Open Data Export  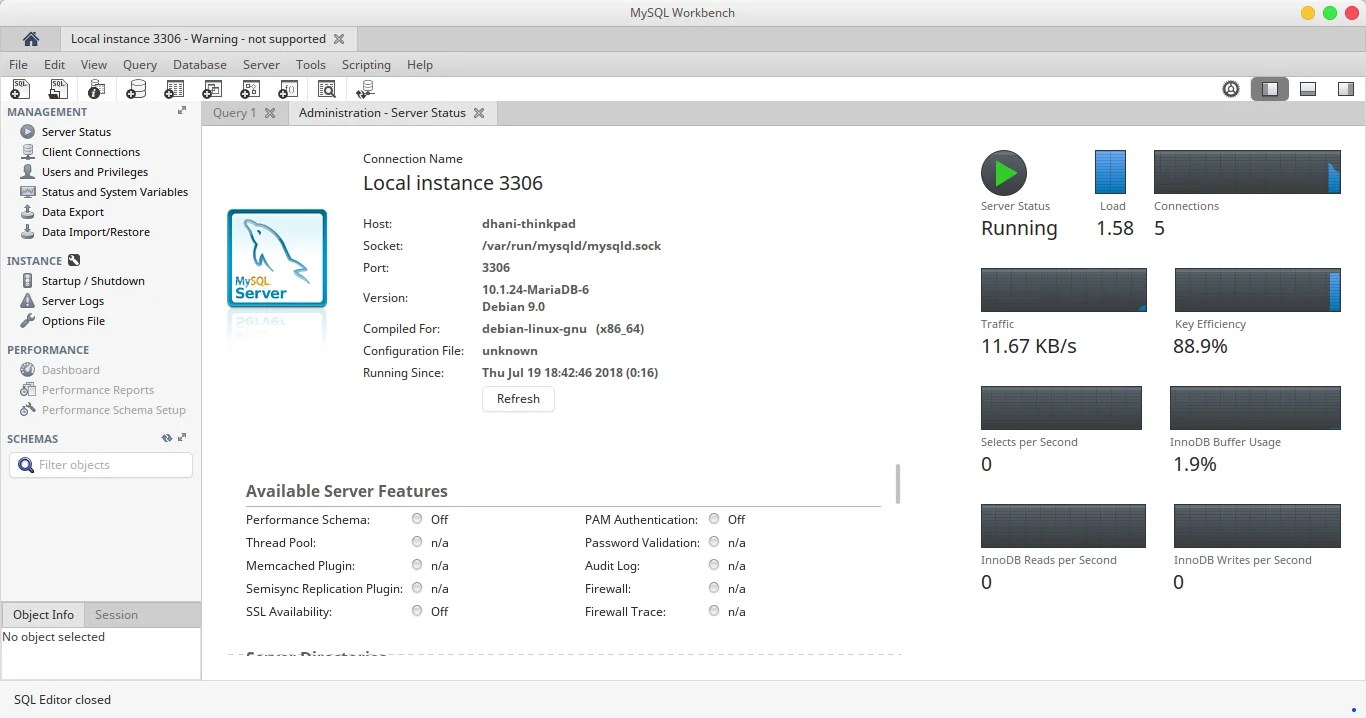(73, 212)
